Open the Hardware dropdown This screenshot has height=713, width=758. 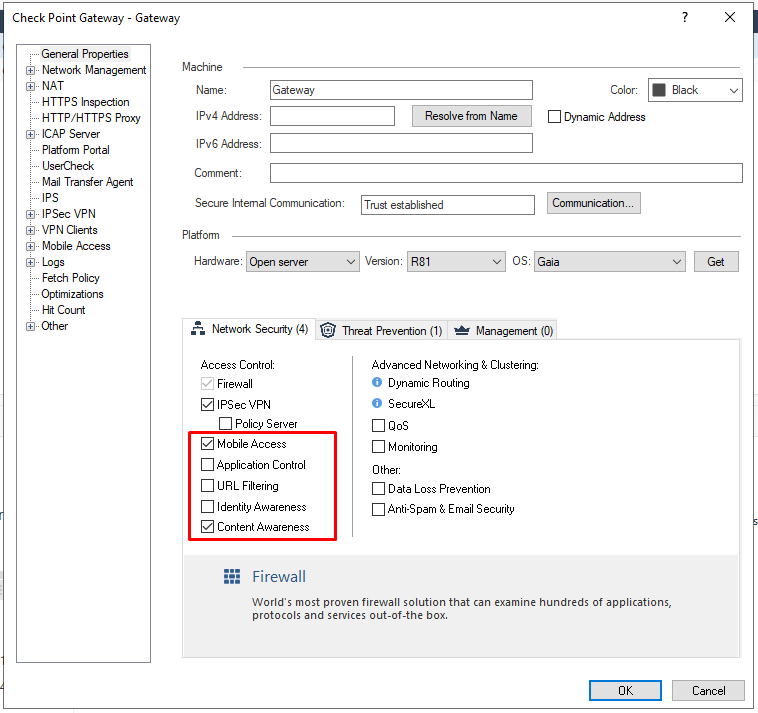pos(302,262)
